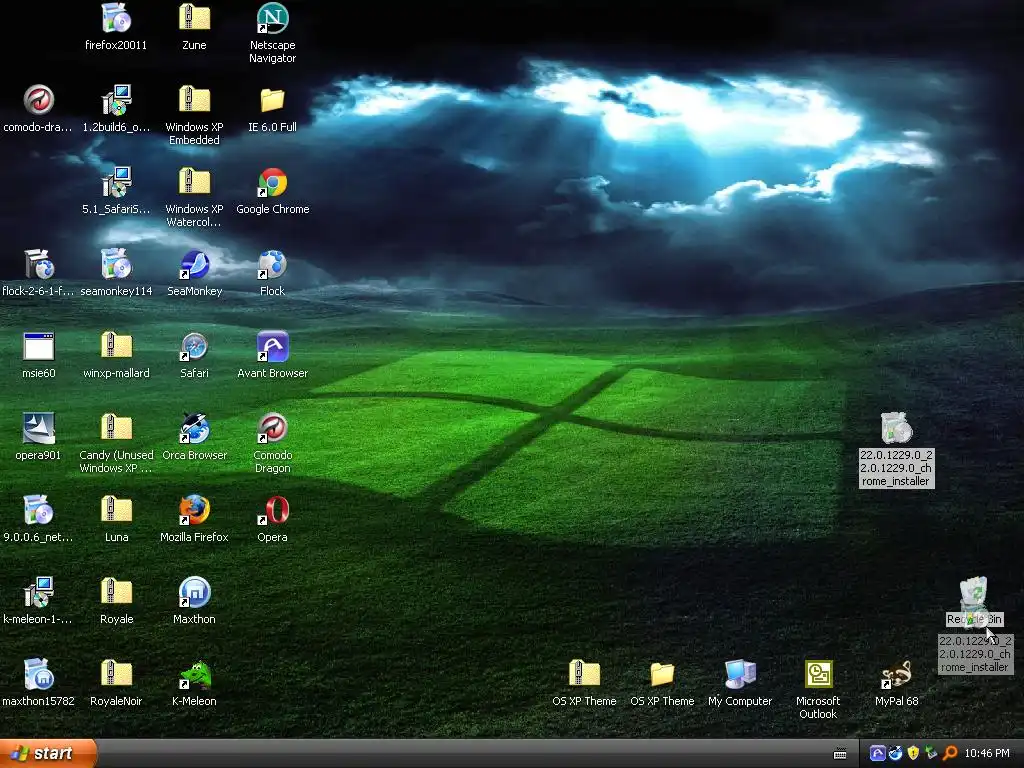1024x768 pixels.
Task: Click the on-screen keyboard taskbar icon
Action: point(840,754)
